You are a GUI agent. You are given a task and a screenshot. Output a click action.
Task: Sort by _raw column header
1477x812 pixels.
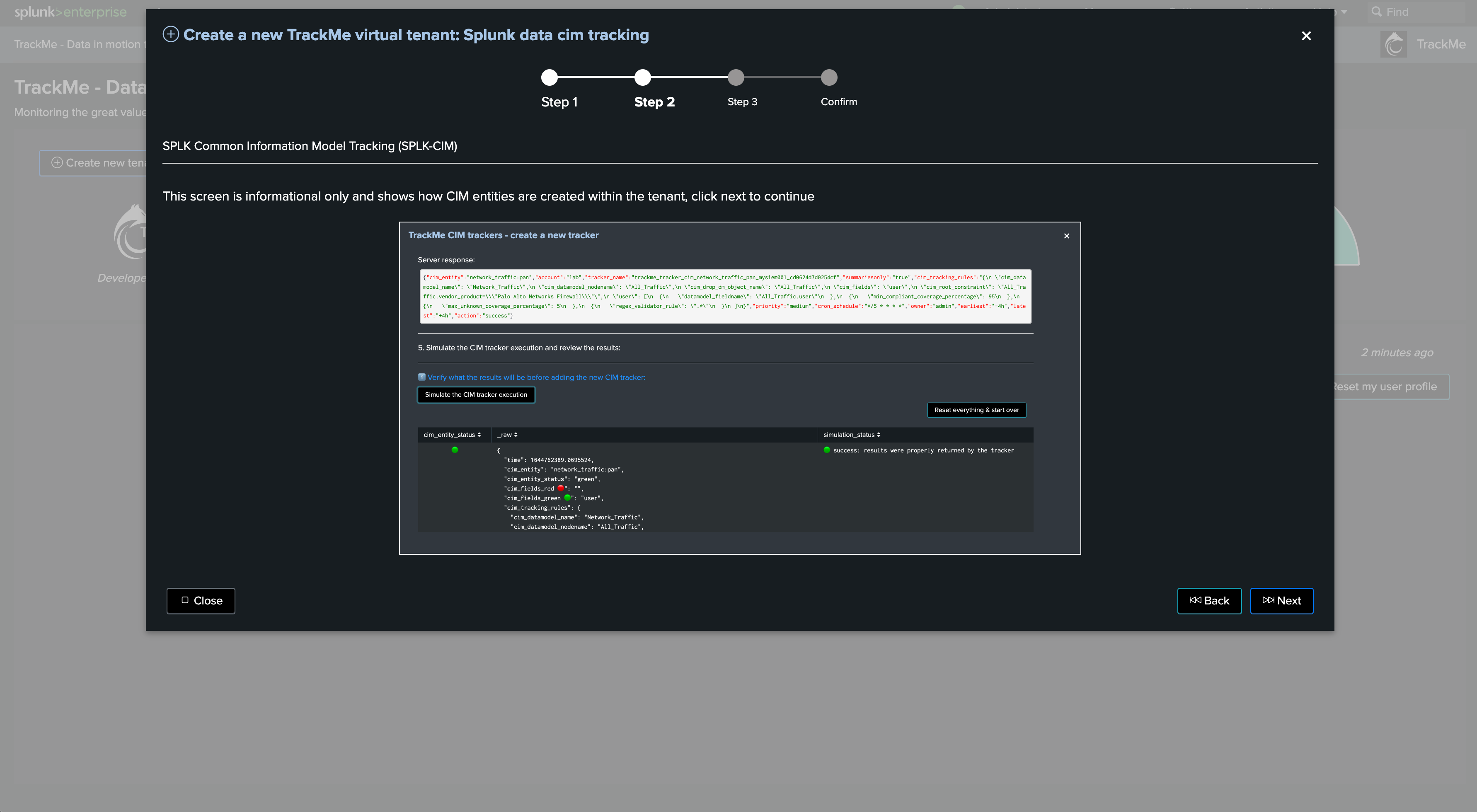507,435
